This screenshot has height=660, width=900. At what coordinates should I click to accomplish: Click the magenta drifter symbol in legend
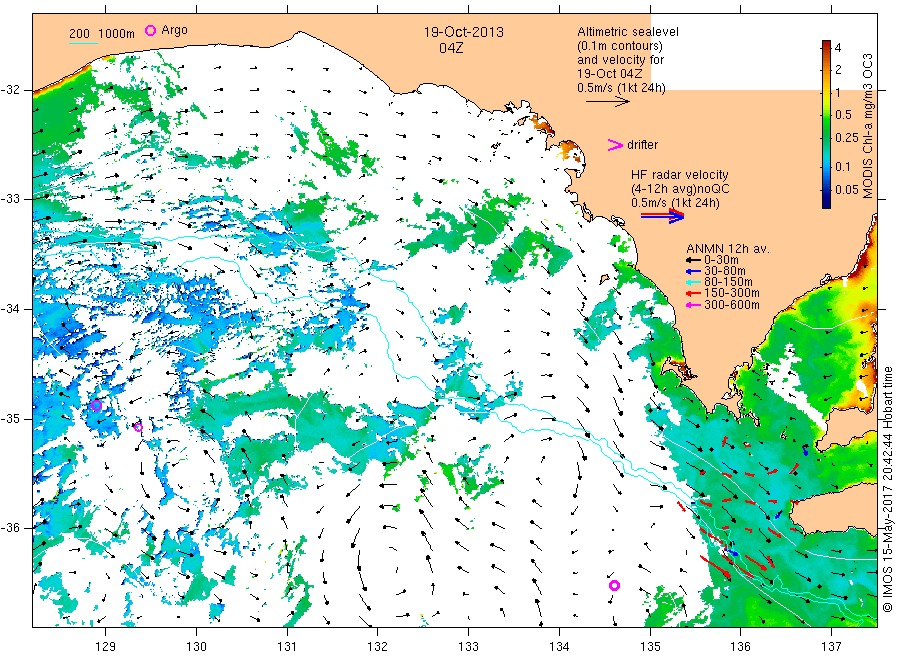615,145
